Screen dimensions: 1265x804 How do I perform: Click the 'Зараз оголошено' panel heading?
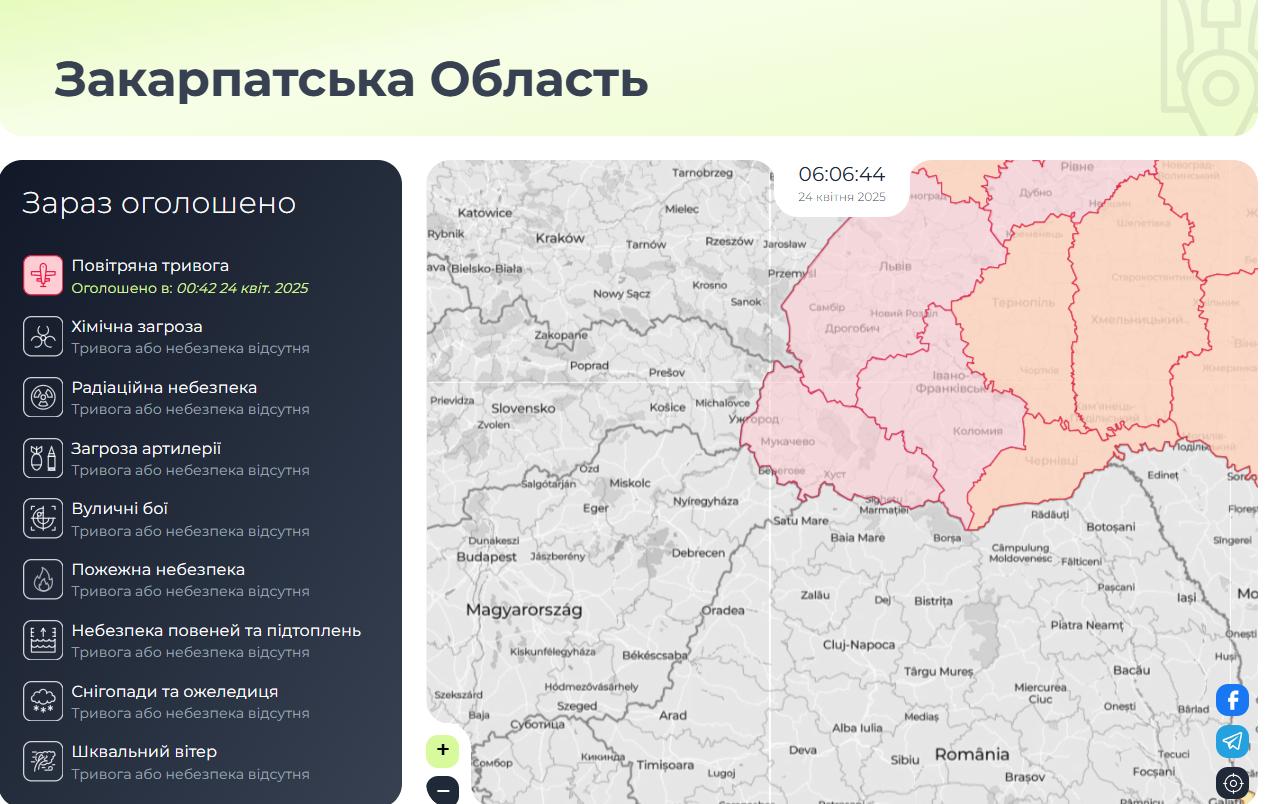[x=159, y=204]
